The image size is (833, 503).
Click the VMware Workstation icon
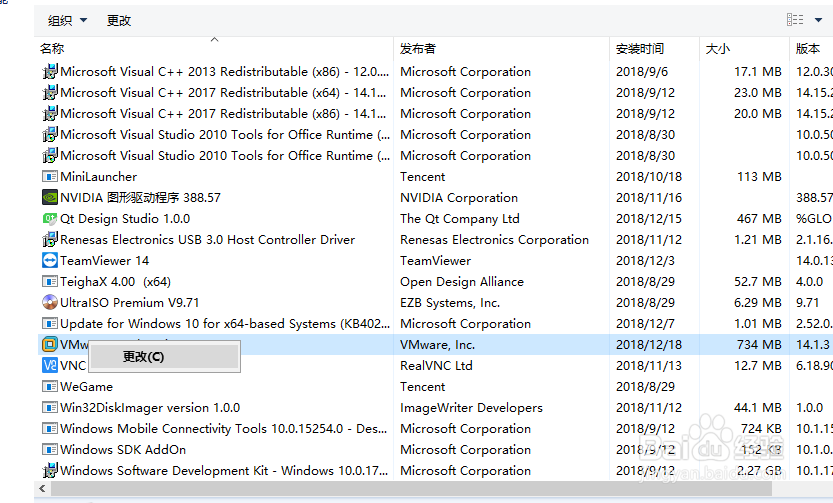pyautogui.click(x=50, y=344)
